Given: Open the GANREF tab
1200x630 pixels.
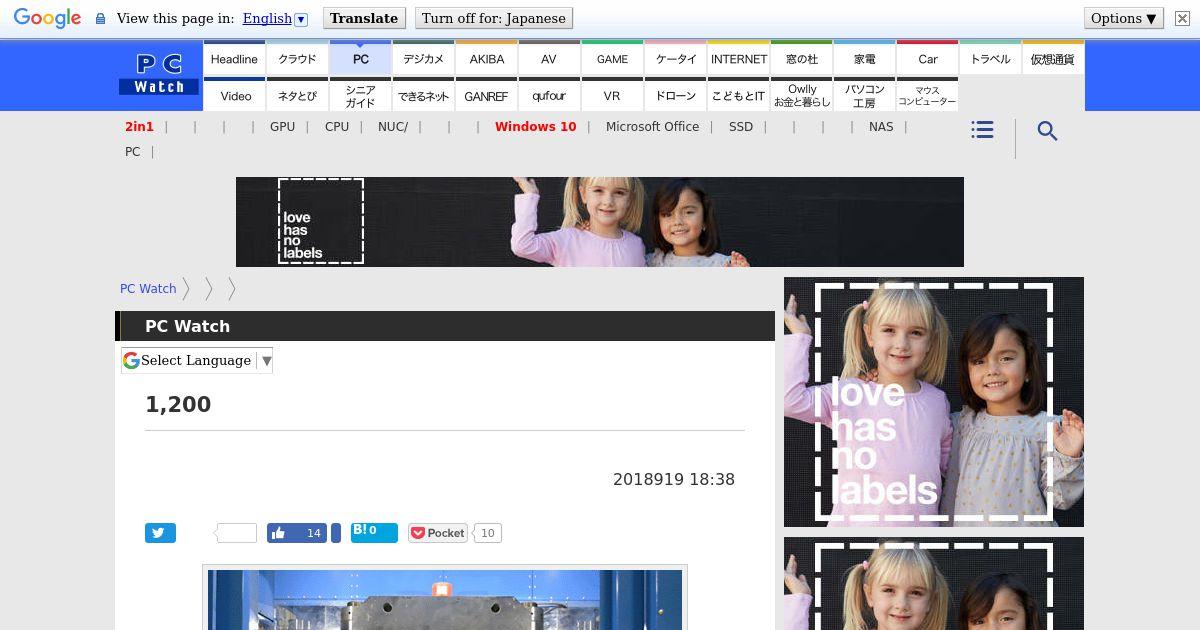Looking at the screenshot, I should click(486, 95).
